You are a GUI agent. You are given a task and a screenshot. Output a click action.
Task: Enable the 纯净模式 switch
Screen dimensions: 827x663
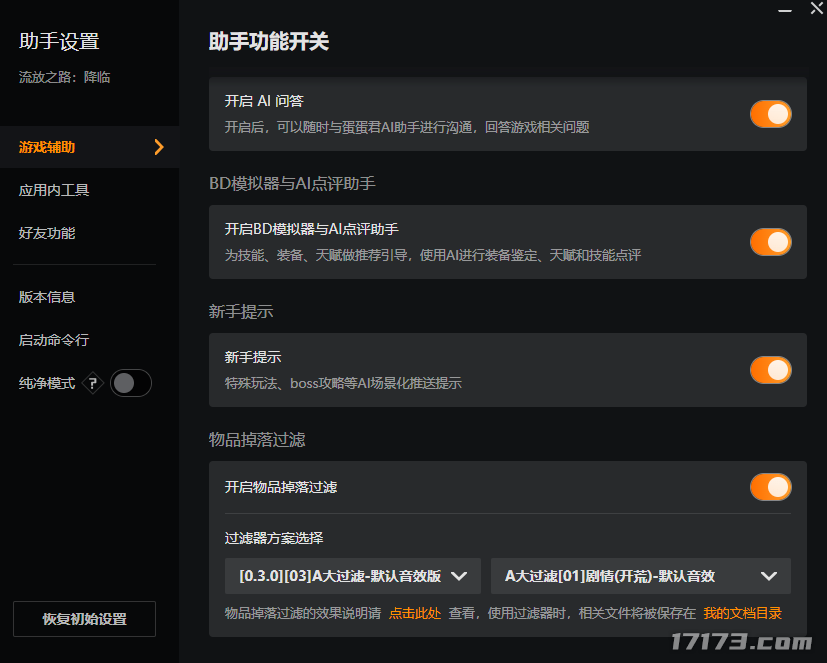(x=131, y=383)
